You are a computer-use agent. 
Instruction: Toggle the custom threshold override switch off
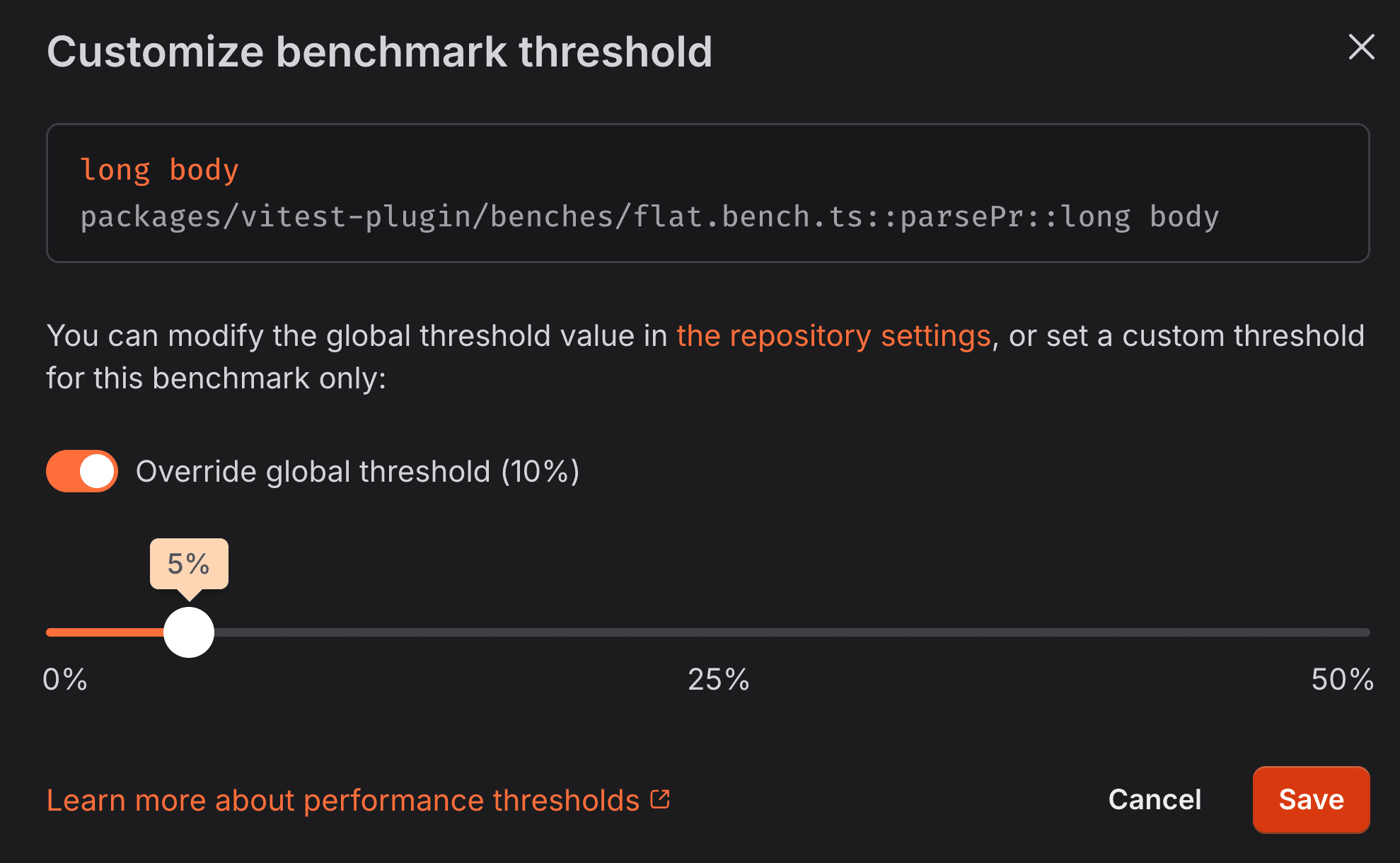click(x=81, y=470)
